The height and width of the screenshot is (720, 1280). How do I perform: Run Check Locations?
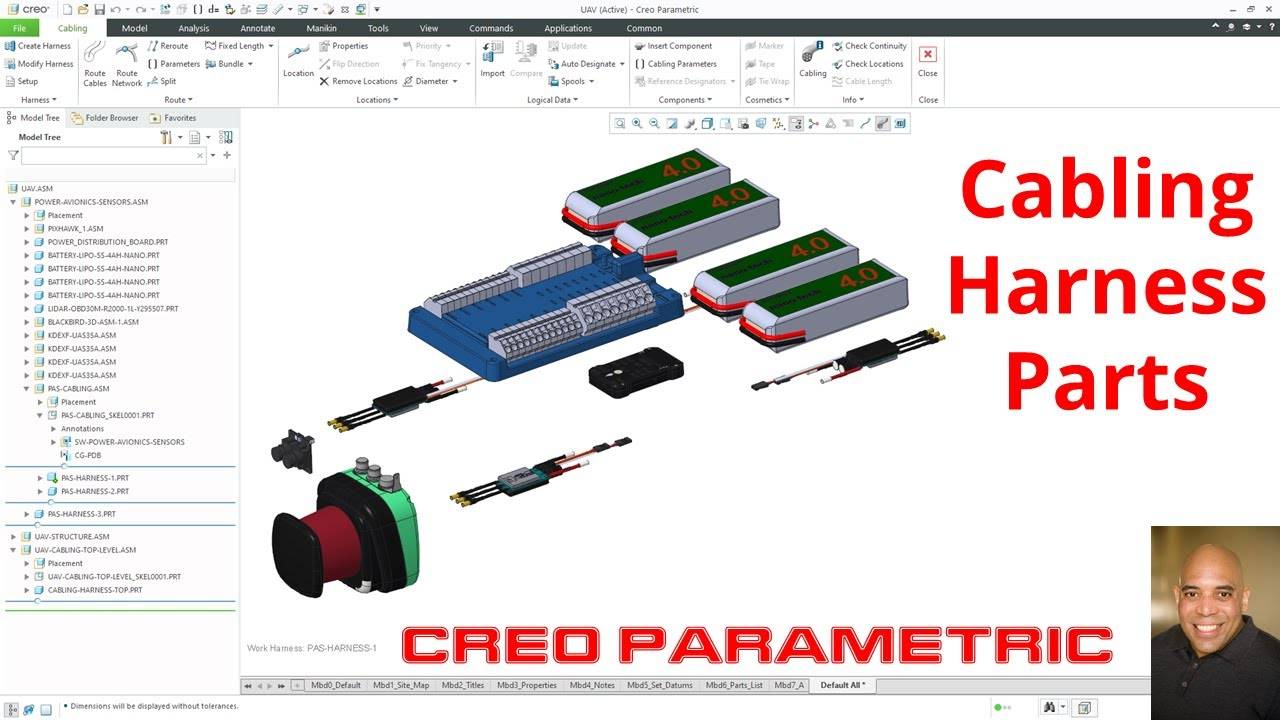point(868,64)
